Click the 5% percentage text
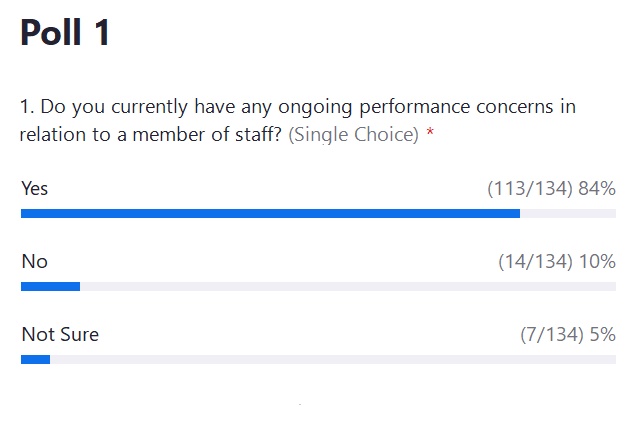Image resolution: width=642 pixels, height=429 pixels. [x=603, y=334]
